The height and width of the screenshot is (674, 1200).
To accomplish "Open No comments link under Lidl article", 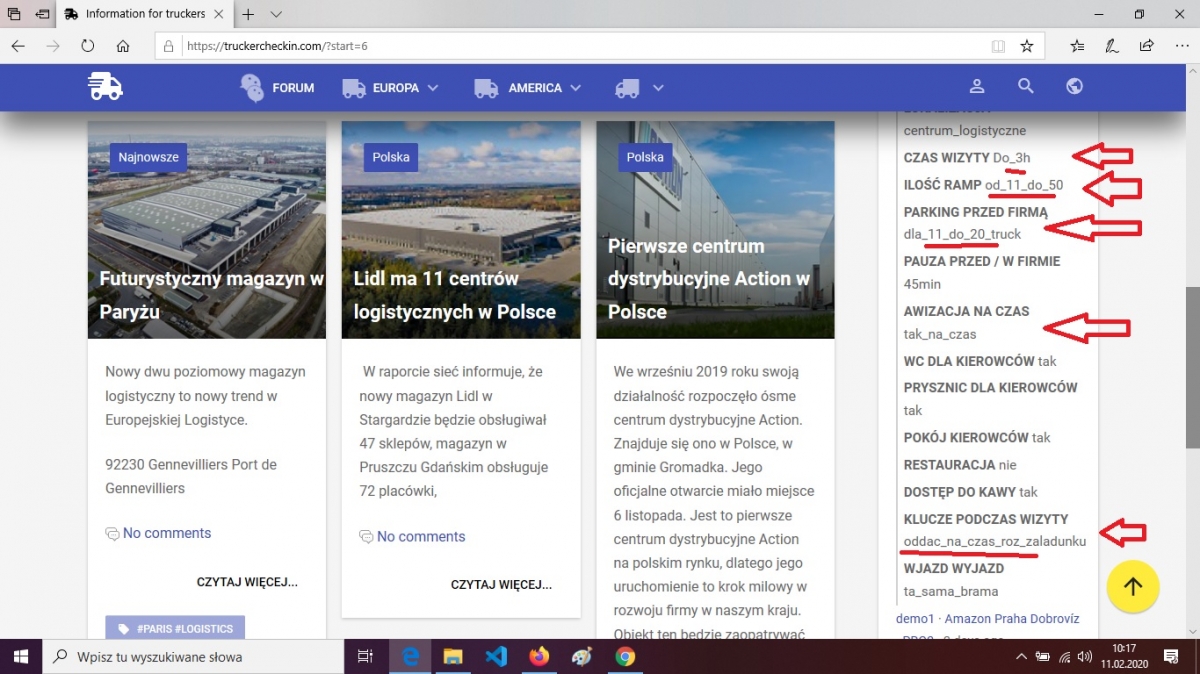I will 420,537.
